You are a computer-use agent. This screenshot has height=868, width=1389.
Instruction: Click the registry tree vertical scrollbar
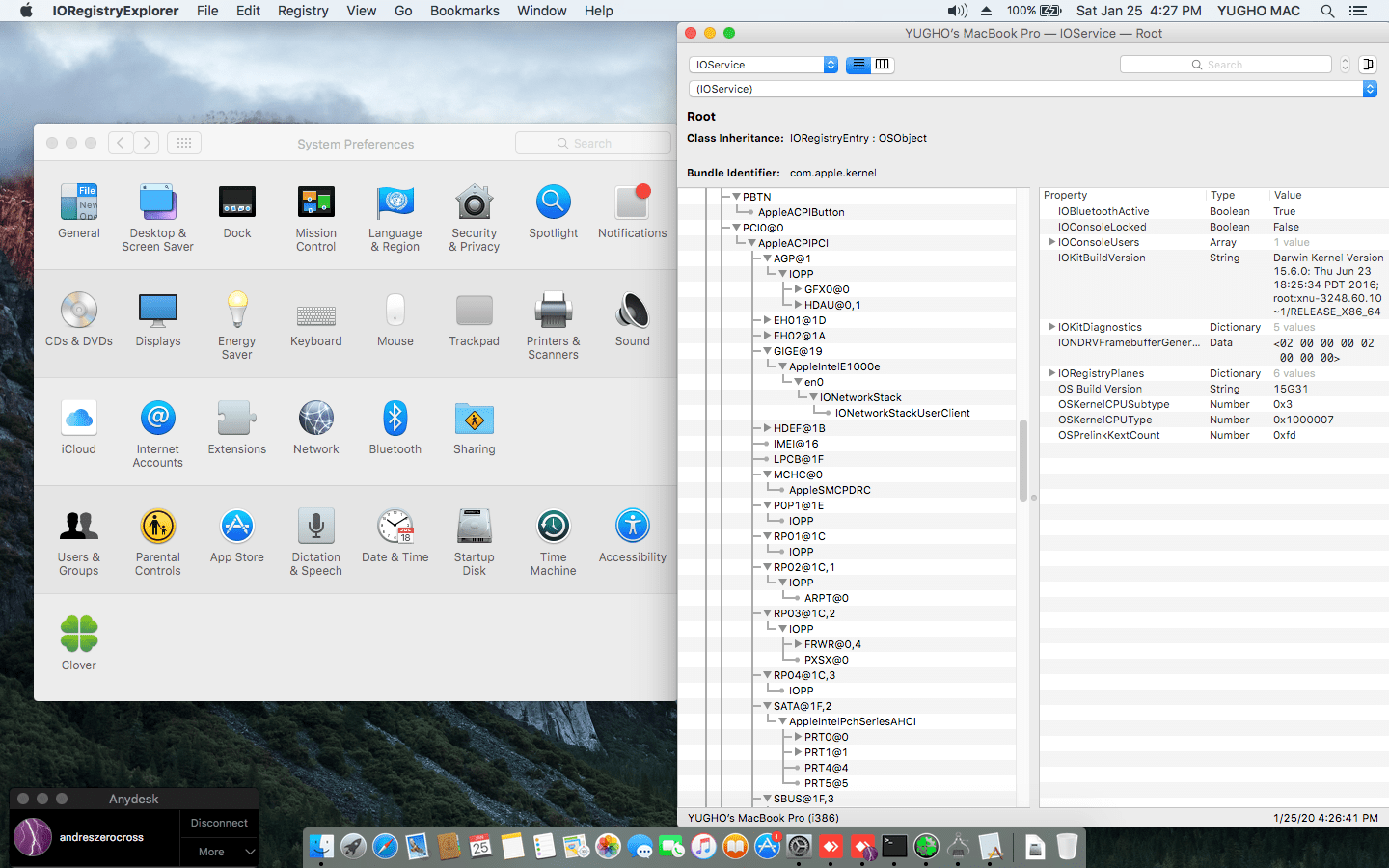coord(1023,460)
